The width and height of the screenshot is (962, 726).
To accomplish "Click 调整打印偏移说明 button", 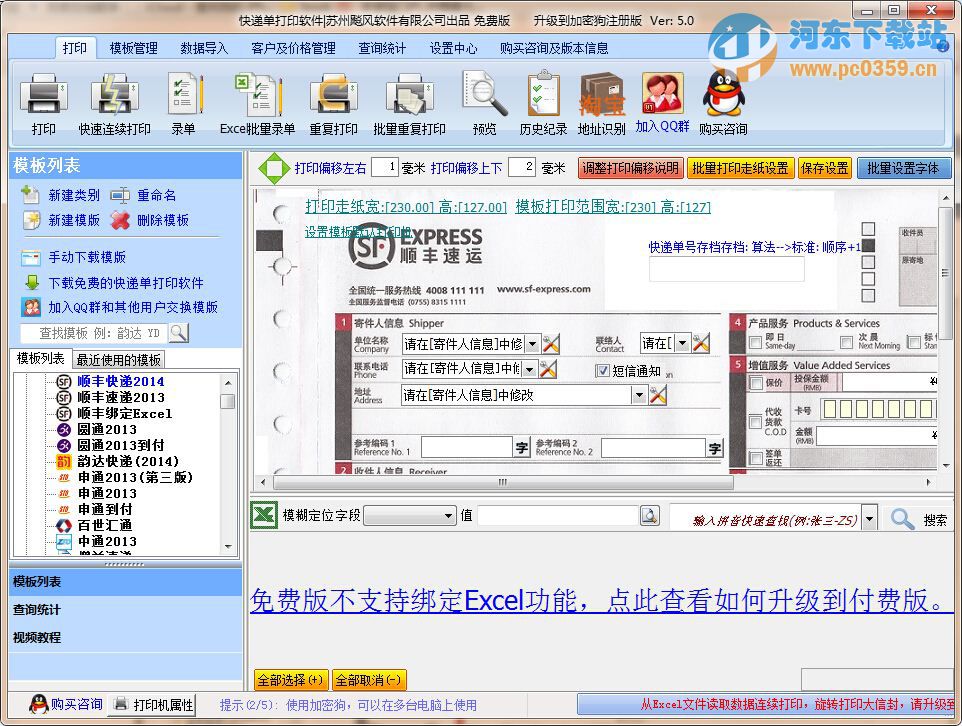I will [630, 168].
